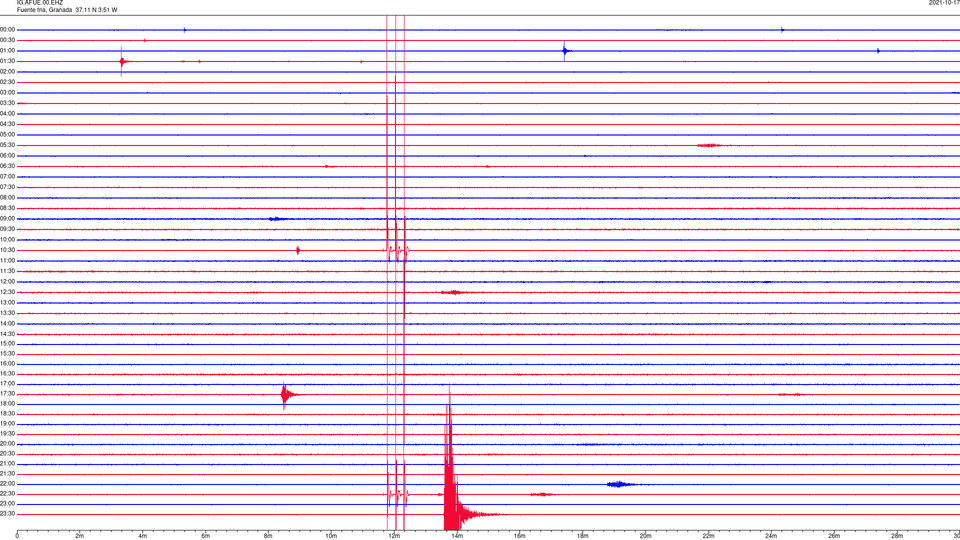
Task: Click the 14m tick on the minute axis
Action: pos(457,536)
